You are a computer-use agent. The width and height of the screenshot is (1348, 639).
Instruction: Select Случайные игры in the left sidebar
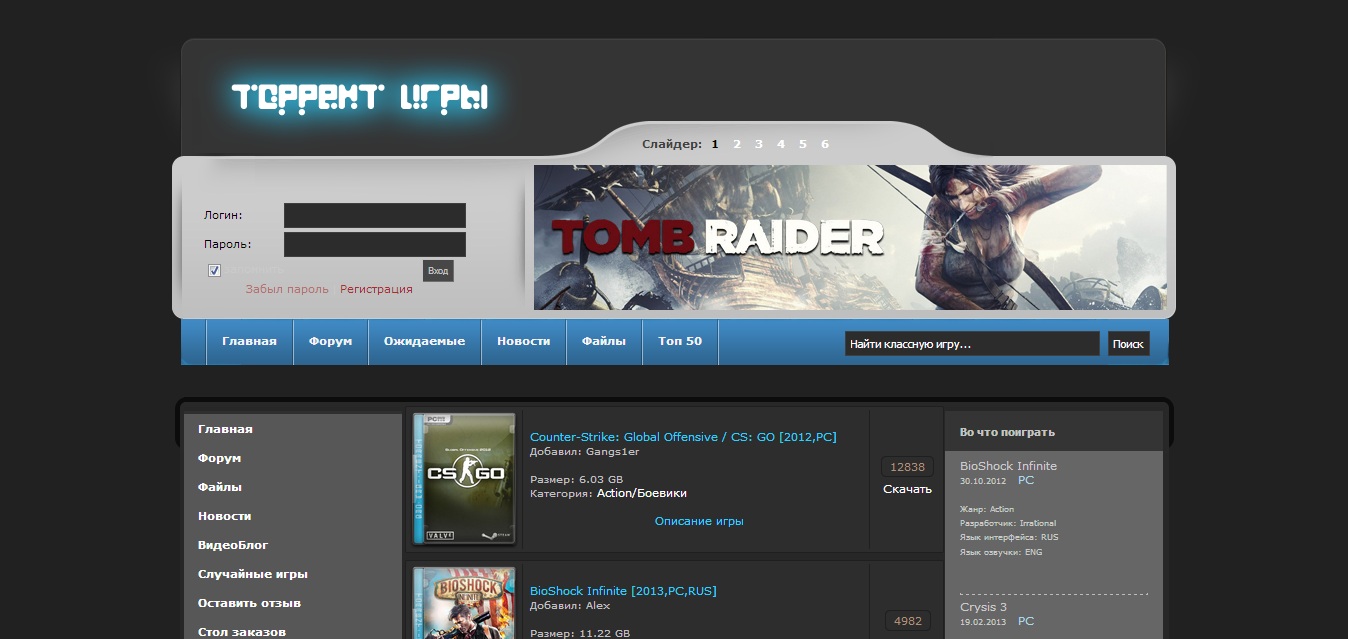click(x=253, y=574)
